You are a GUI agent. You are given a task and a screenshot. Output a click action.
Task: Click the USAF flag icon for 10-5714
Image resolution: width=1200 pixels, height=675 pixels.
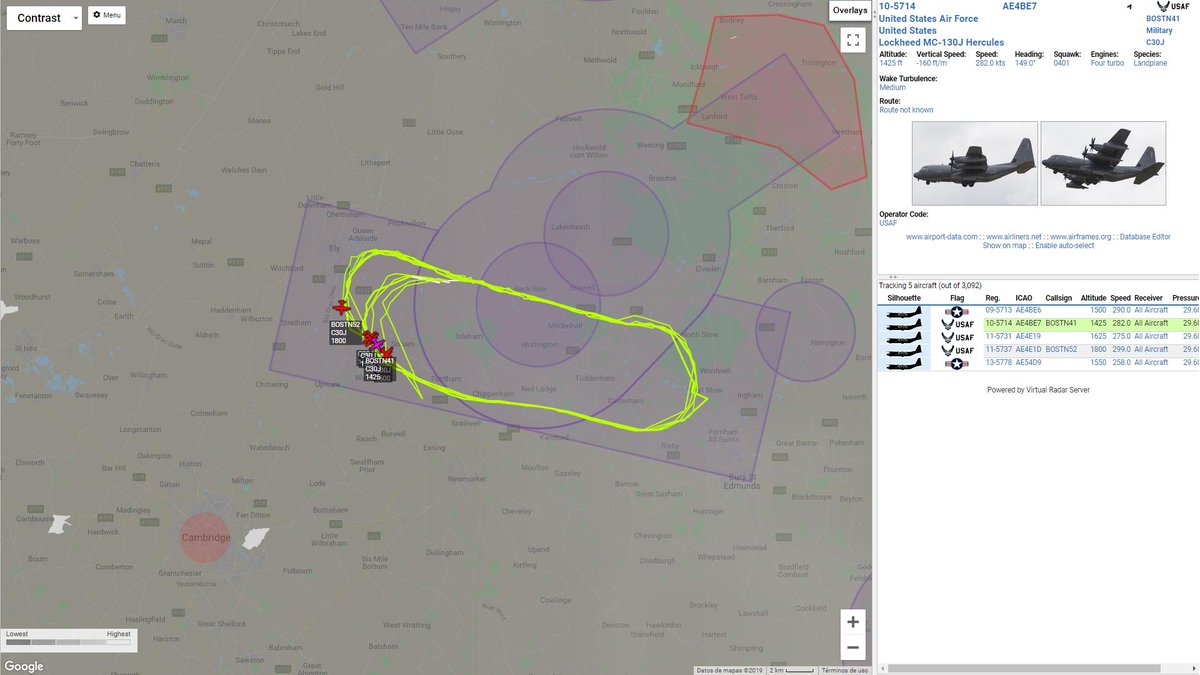957,324
